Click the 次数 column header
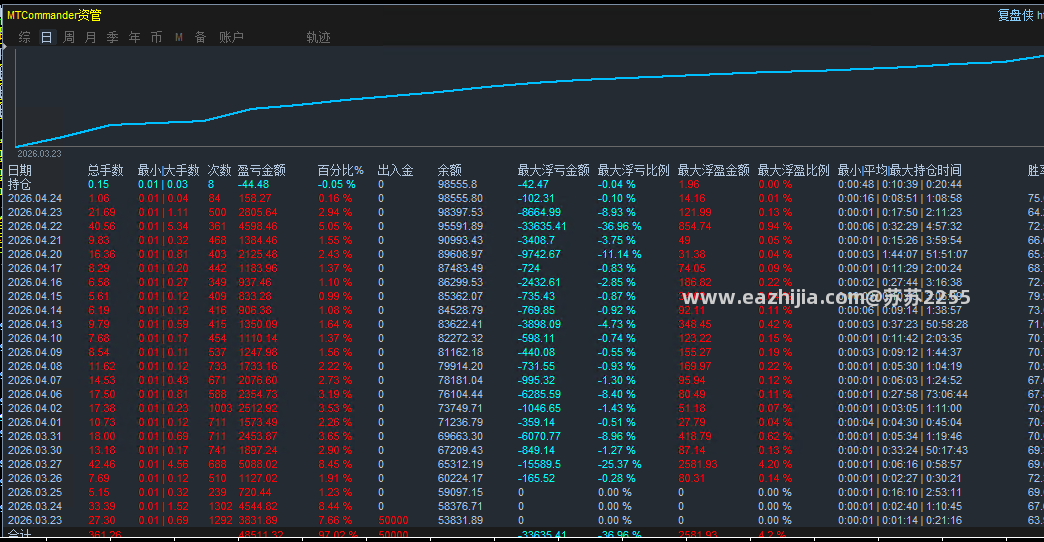The width and height of the screenshot is (1044, 542). coord(219,170)
